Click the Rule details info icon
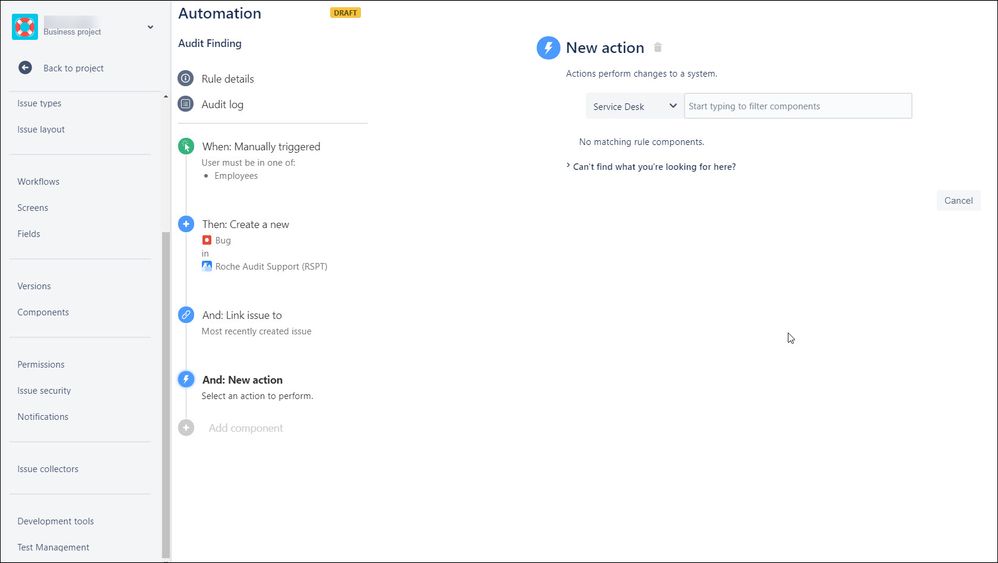The height and width of the screenshot is (563, 998). [x=185, y=78]
